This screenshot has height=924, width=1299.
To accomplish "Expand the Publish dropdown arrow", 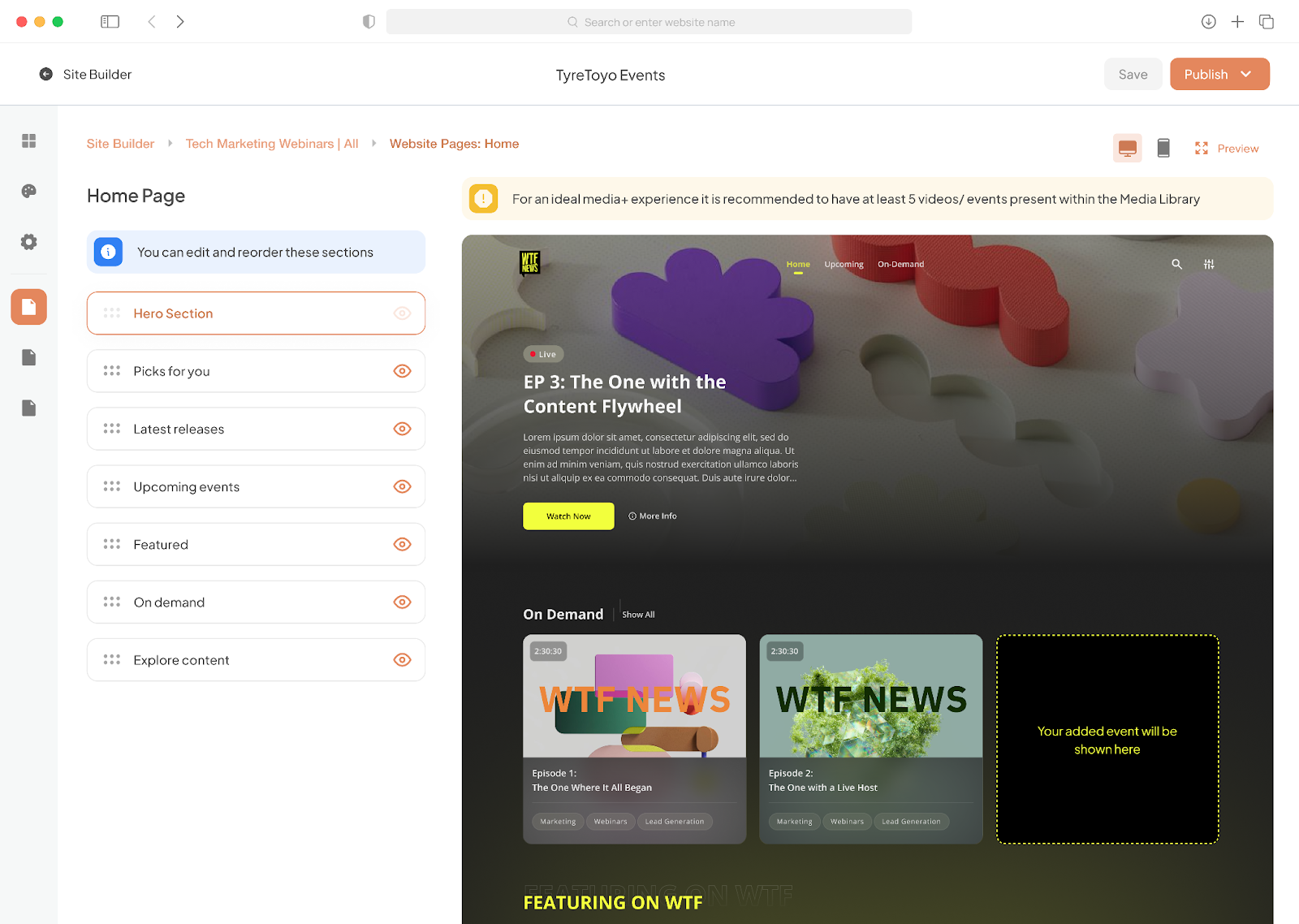I will (1246, 74).
